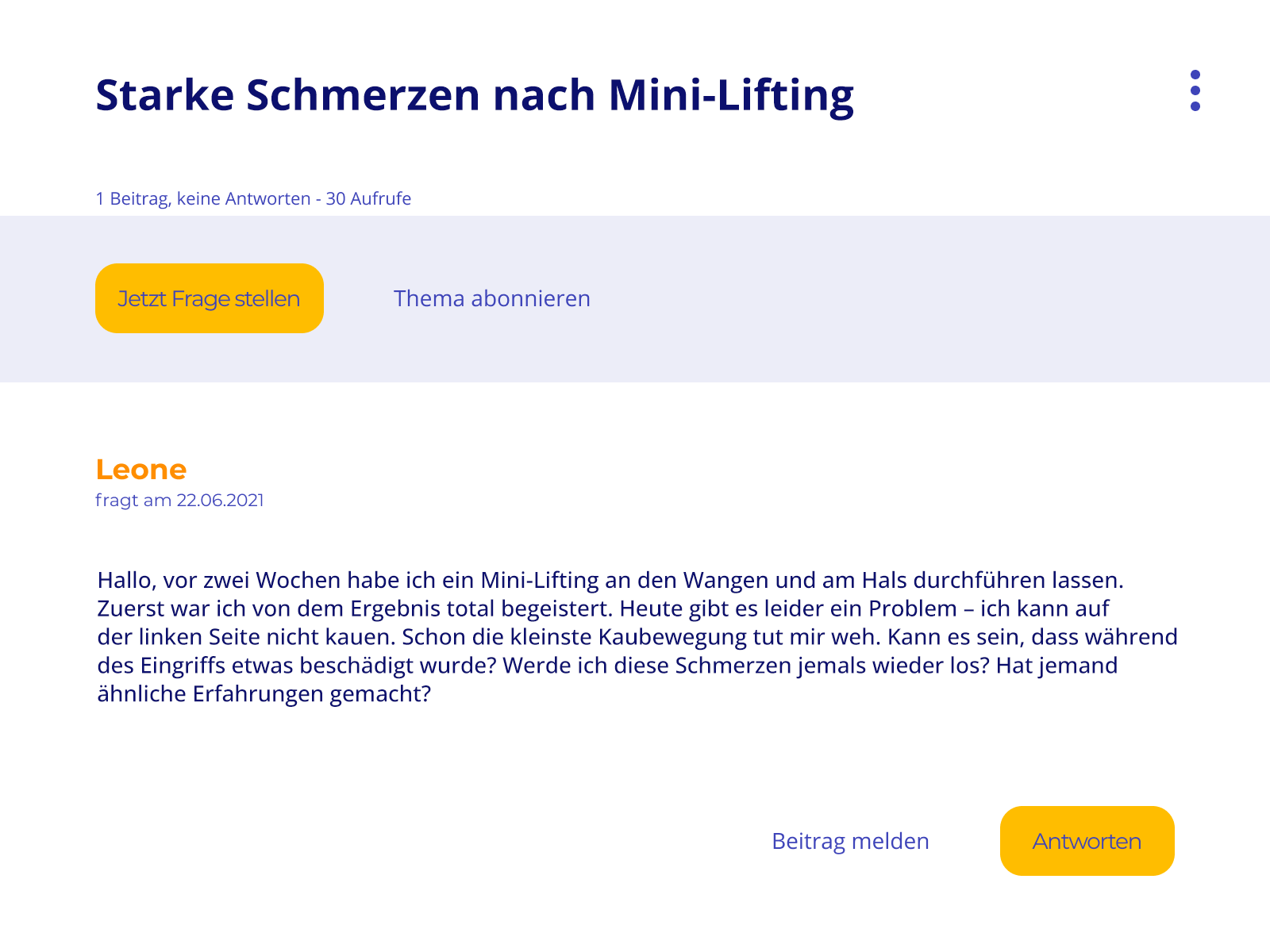Click the Starke Schmerzen nach Mini-Lifting heading
The image size is (1270, 952).
click(475, 94)
